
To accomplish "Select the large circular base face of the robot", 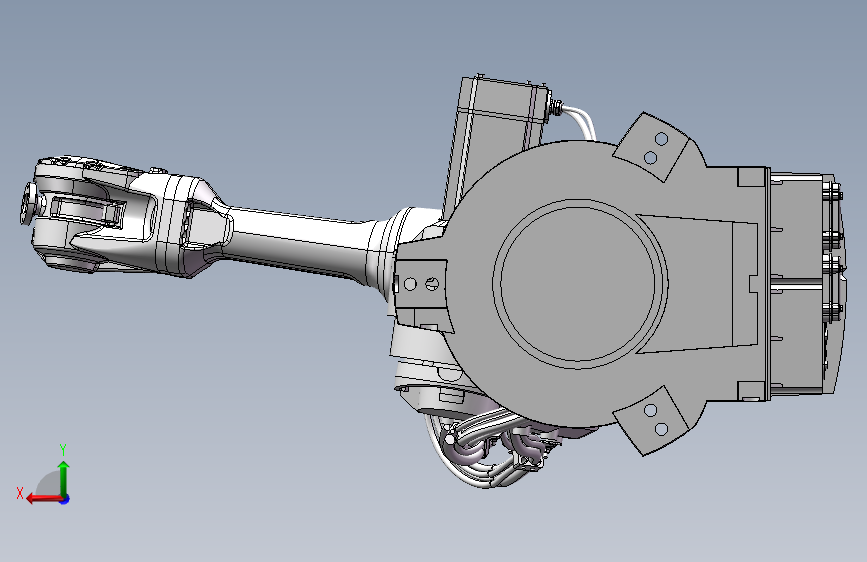I will click(579, 283).
